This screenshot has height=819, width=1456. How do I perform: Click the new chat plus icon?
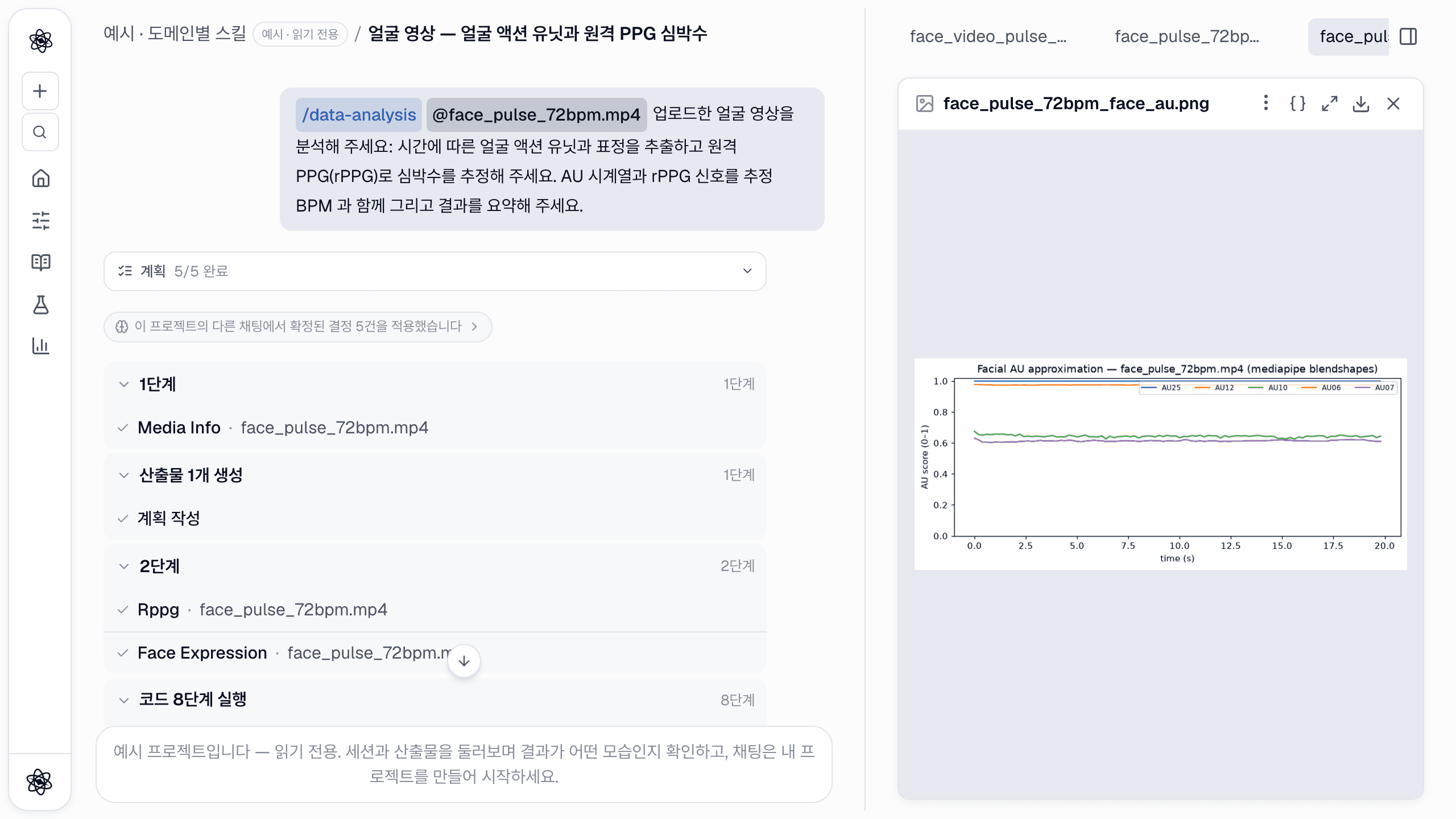point(40,91)
